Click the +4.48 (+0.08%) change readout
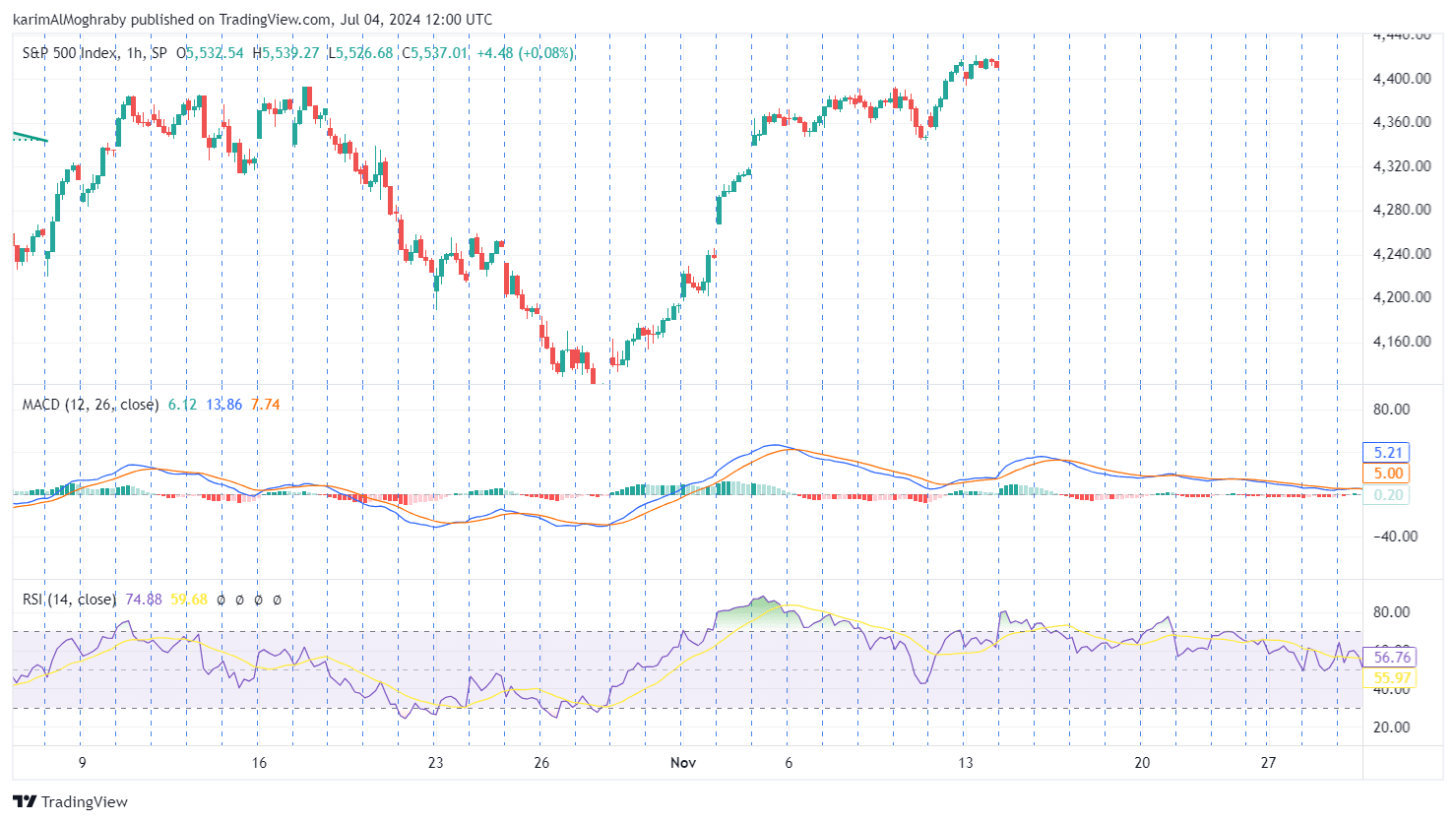 pos(525,53)
